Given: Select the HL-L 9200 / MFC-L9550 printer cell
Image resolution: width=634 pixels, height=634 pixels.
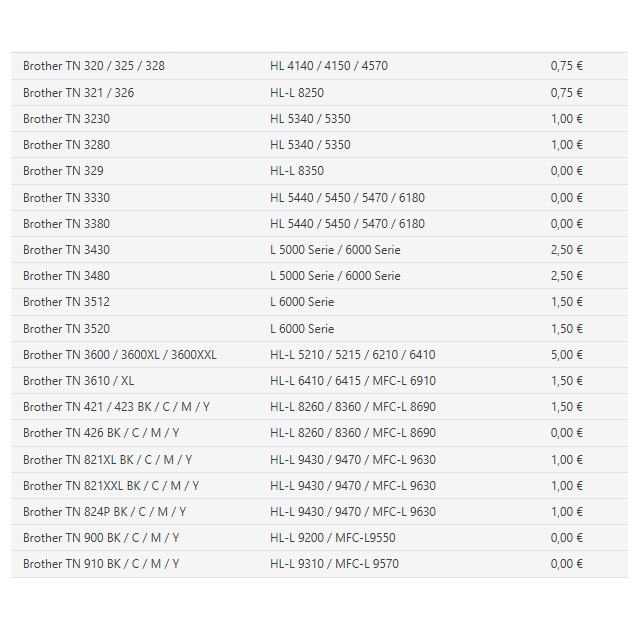Looking at the screenshot, I should pyautogui.click(x=333, y=538).
